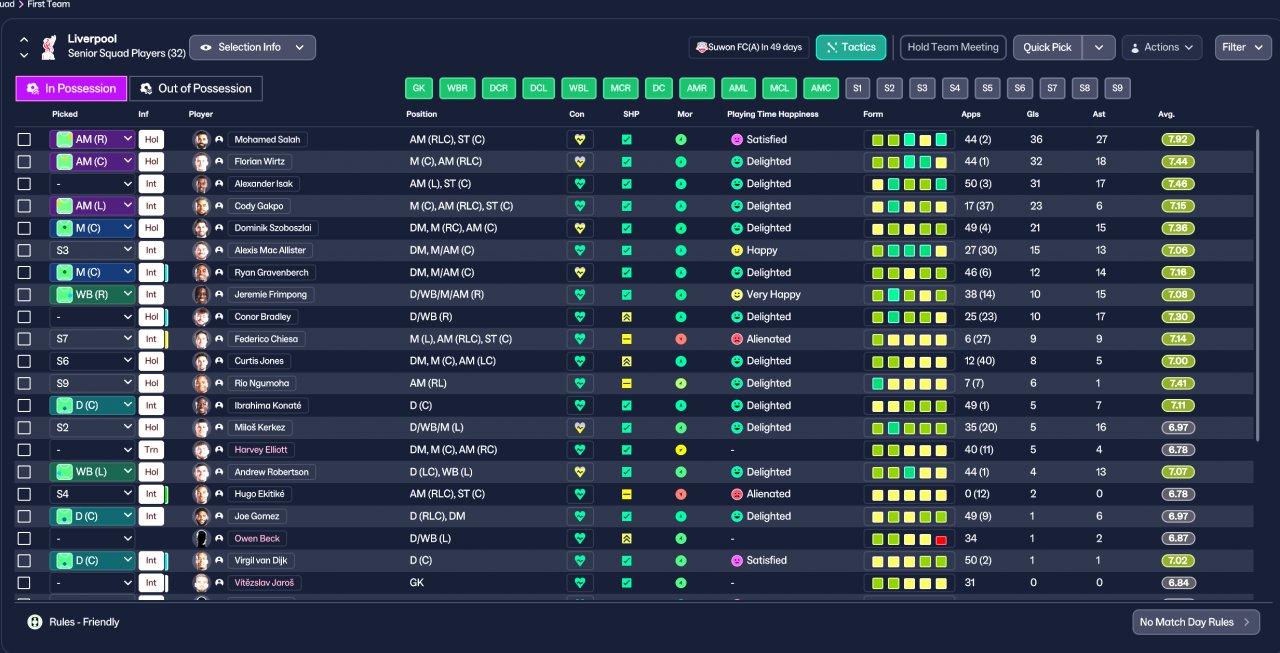This screenshot has height=653, width=1280.
Task: Click Florian Wirtz's morale icon
Action: click(x=681, y=162)
